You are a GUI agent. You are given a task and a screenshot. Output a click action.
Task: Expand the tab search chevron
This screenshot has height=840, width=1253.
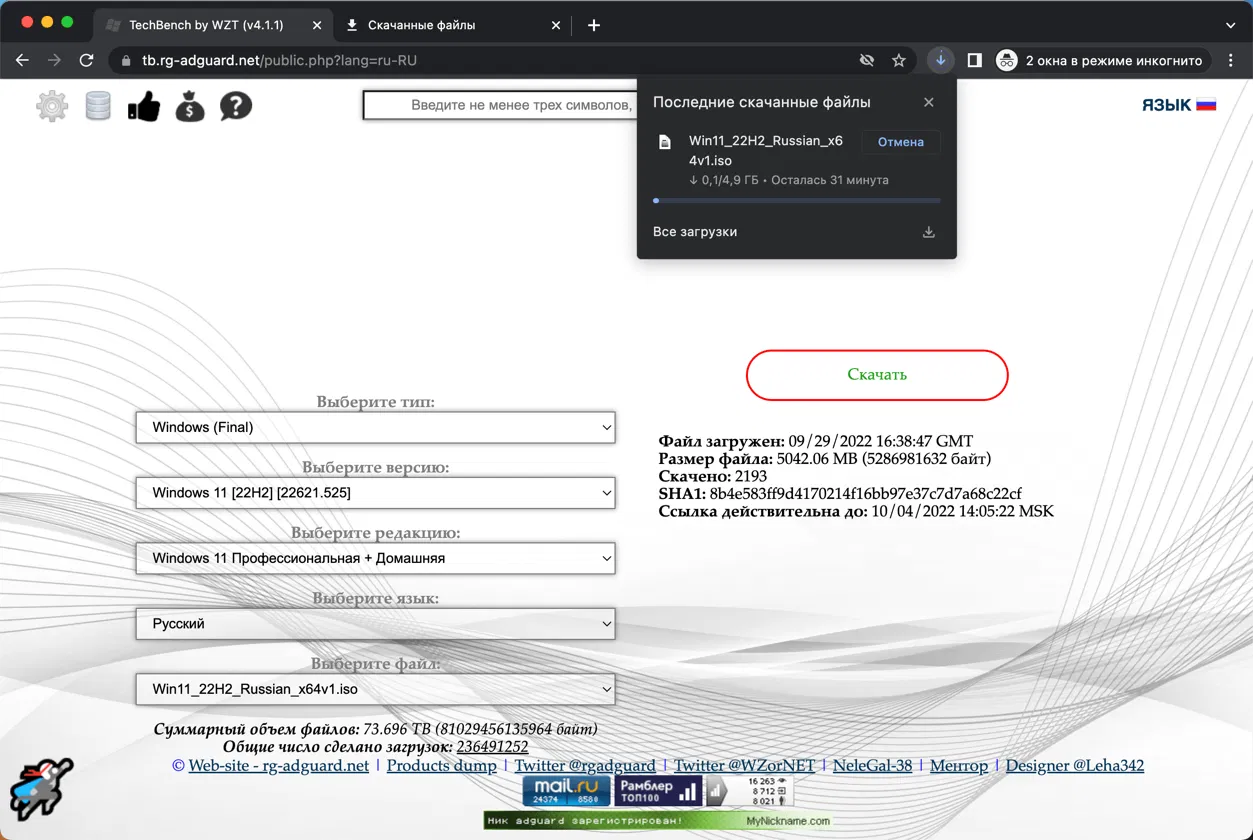(1231, 25)
